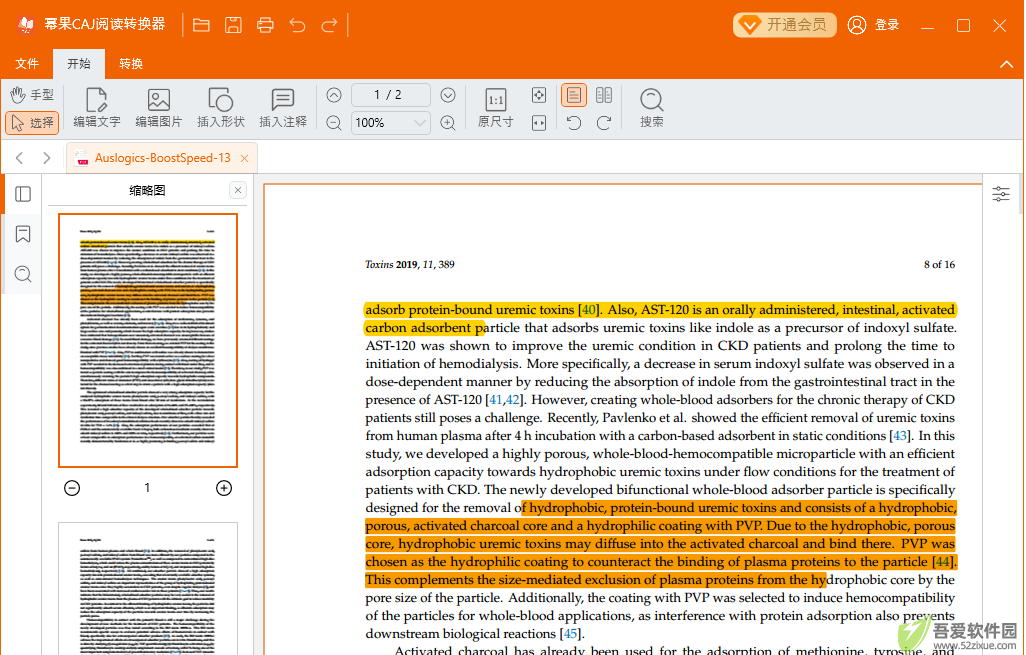The image size is (1026, 655).
Task: Open the 搜索 search tool
Action: [651, 108]
